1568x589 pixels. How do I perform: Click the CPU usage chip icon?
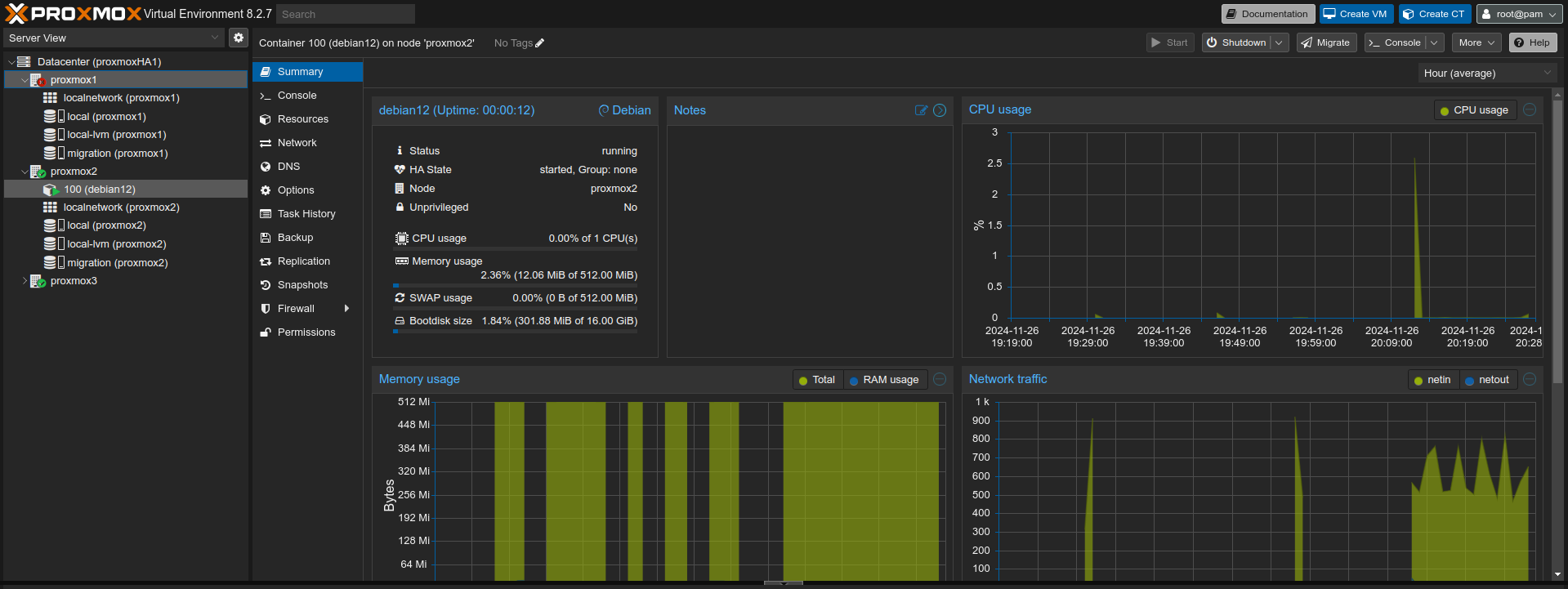[x=401, y=239]
